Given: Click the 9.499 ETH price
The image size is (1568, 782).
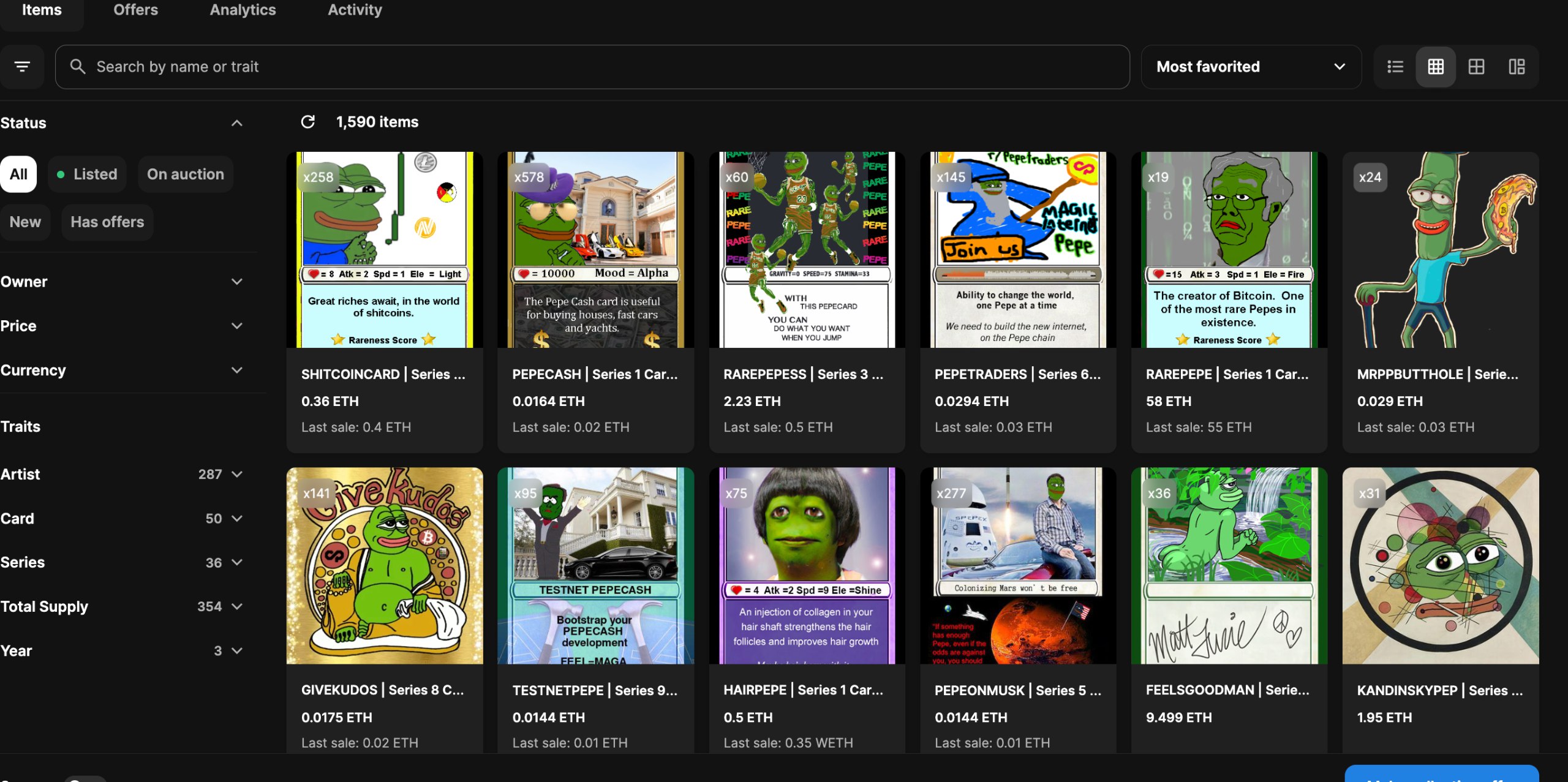Looking at the screenshot, I should click(1179, 717).
